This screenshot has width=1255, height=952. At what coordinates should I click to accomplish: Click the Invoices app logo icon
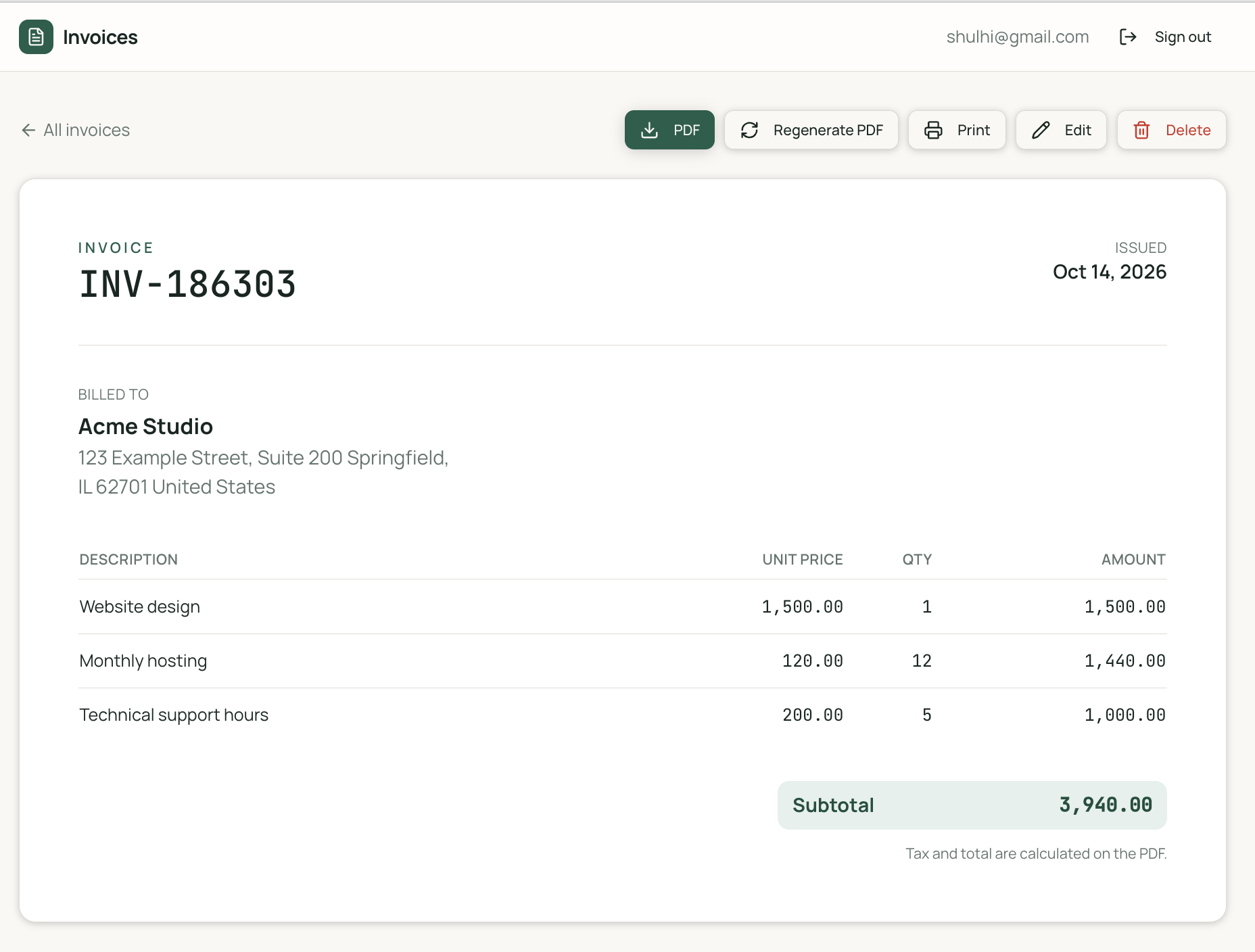[x=36, y=37]
